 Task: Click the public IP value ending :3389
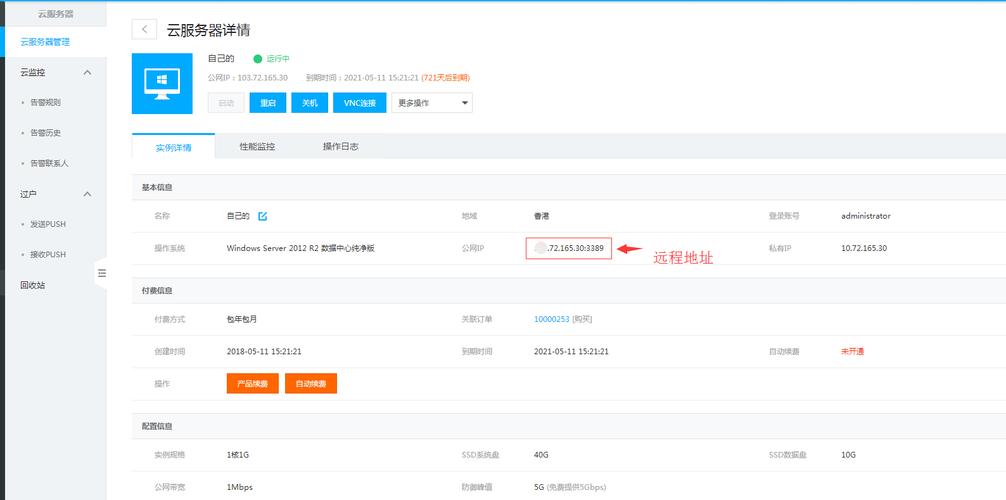569,248
